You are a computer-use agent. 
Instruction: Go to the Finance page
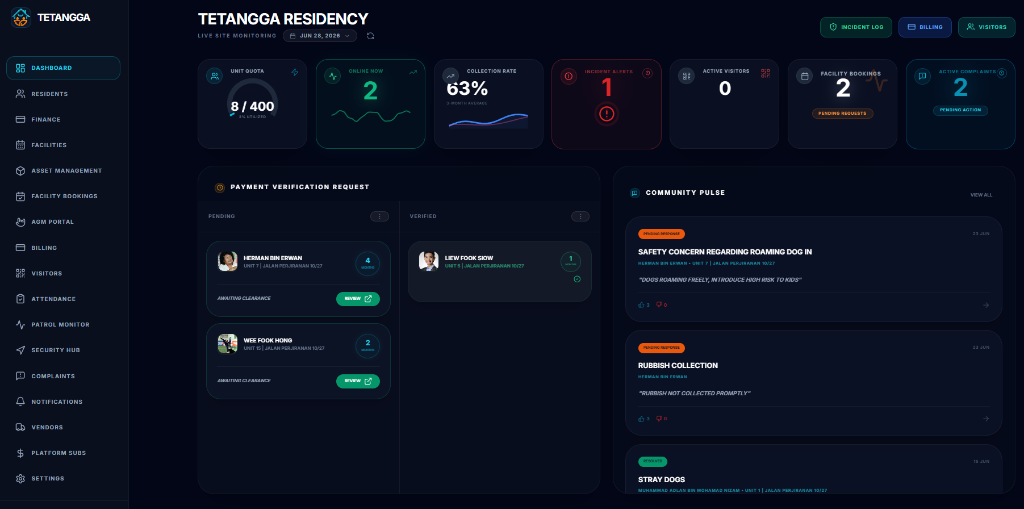point(63,120)
